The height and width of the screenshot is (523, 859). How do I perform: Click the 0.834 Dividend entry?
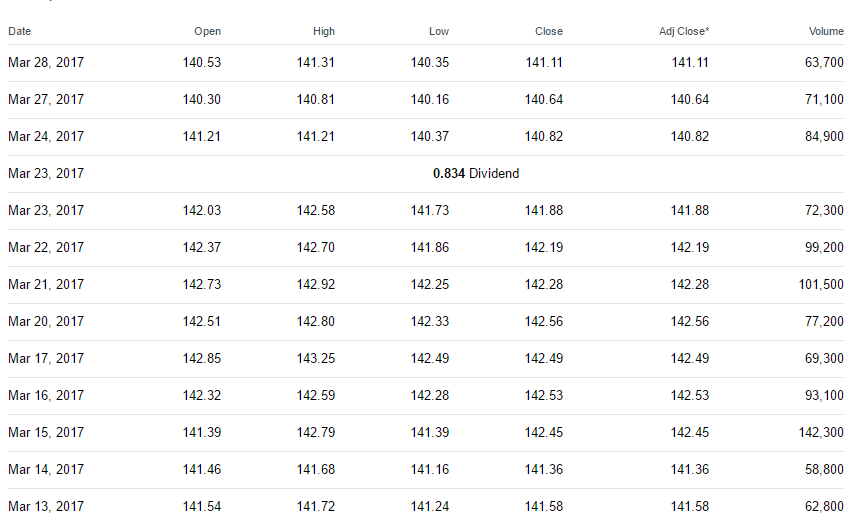[x=476, y=174]
